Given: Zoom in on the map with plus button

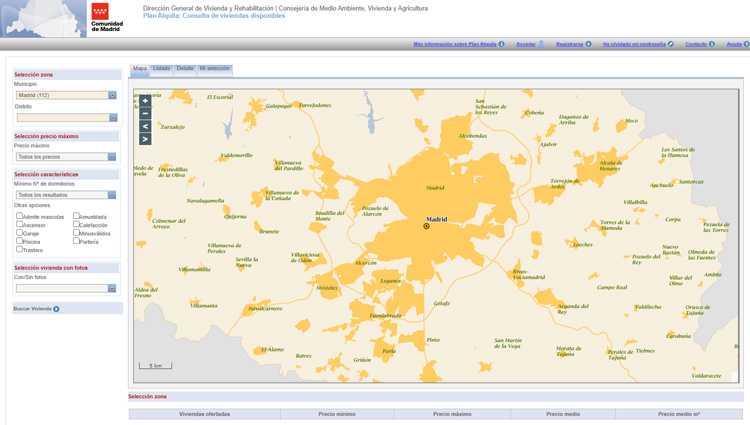Looking at the screenshot, I should point(145,101).
